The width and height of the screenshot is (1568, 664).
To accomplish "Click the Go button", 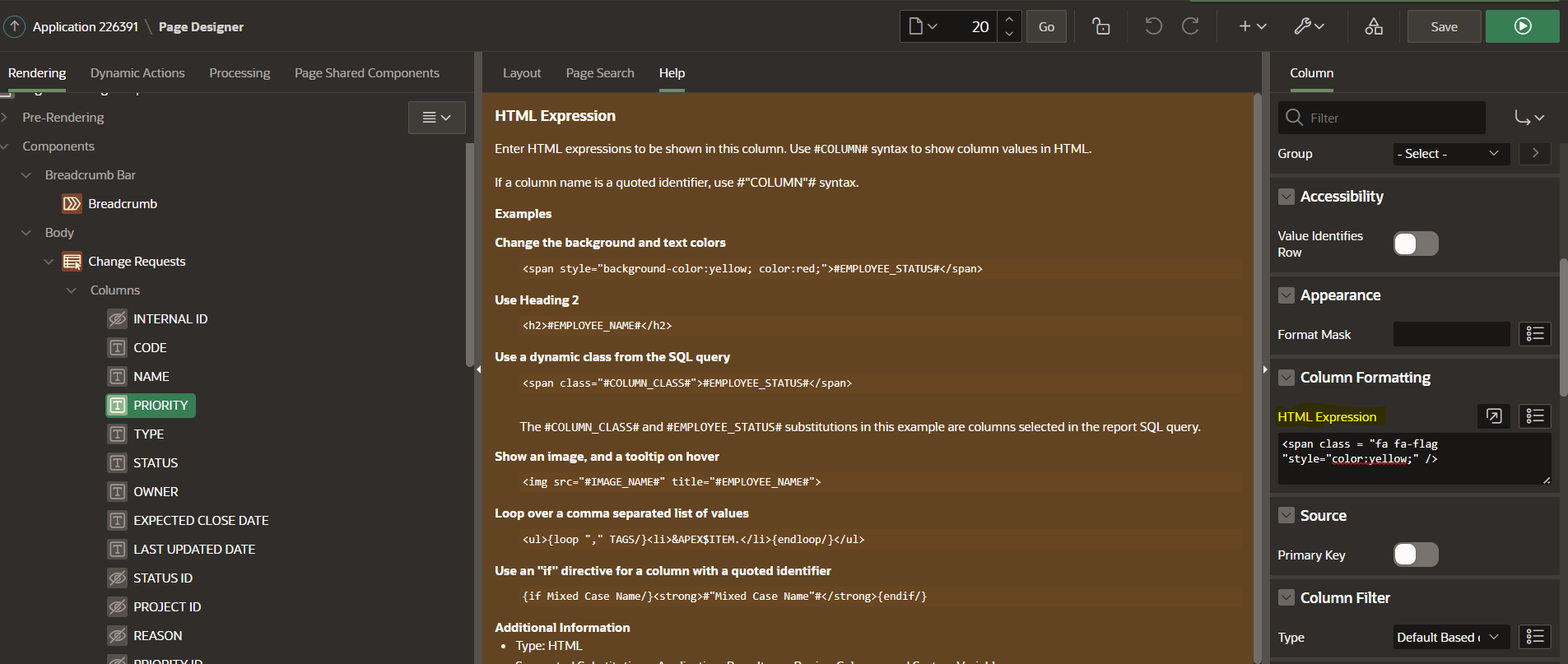I will coord(1046,26).
